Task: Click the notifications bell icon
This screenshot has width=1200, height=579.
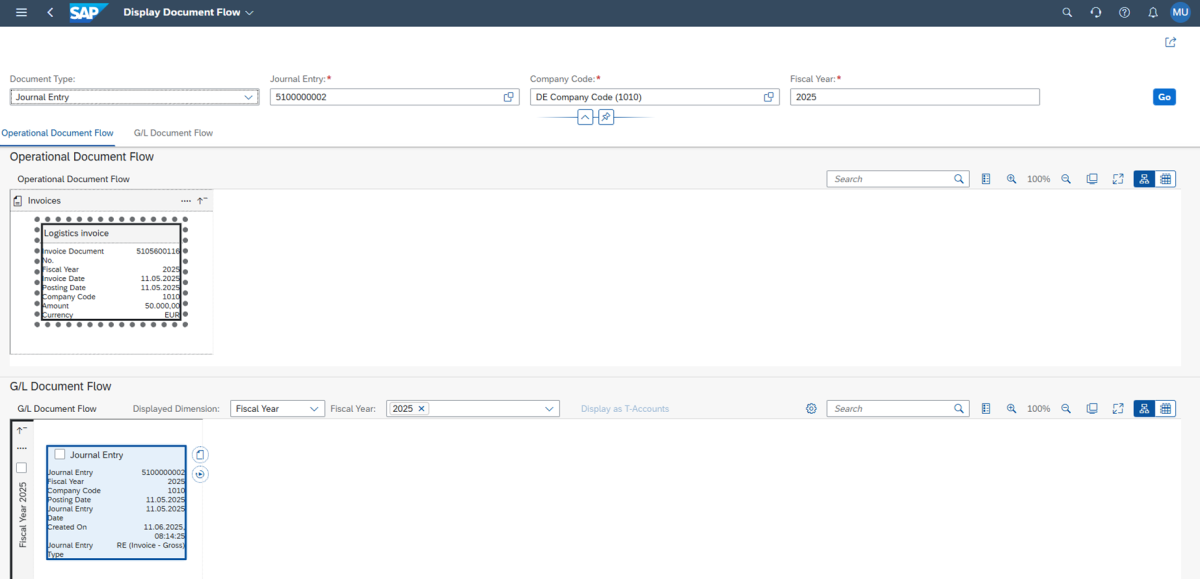Action: pos(1152,13)
